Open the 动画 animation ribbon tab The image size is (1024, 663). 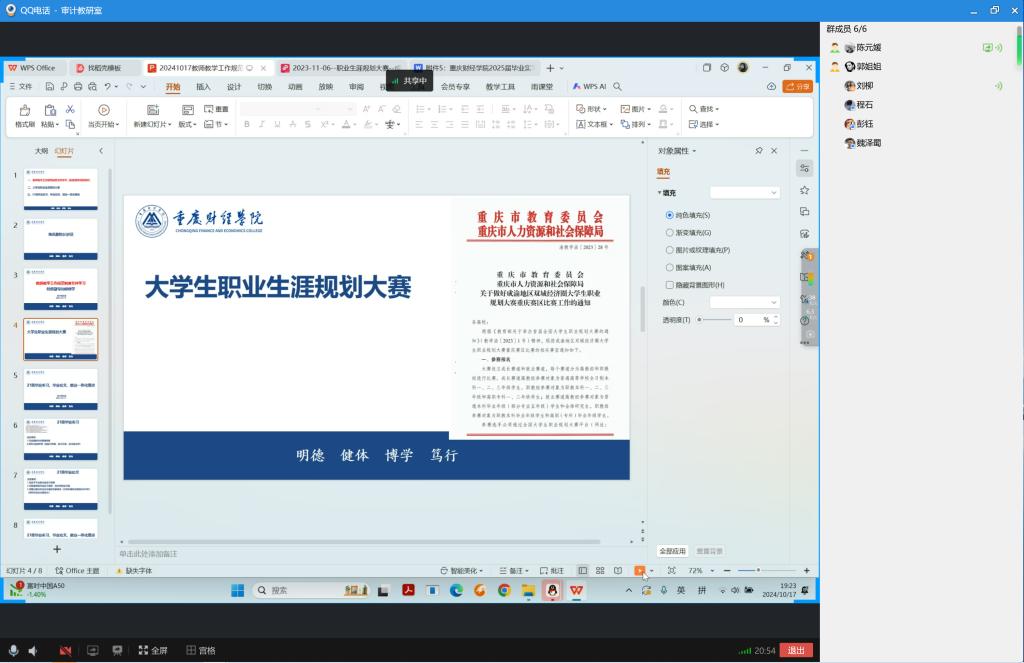click(x=295, y=86)
